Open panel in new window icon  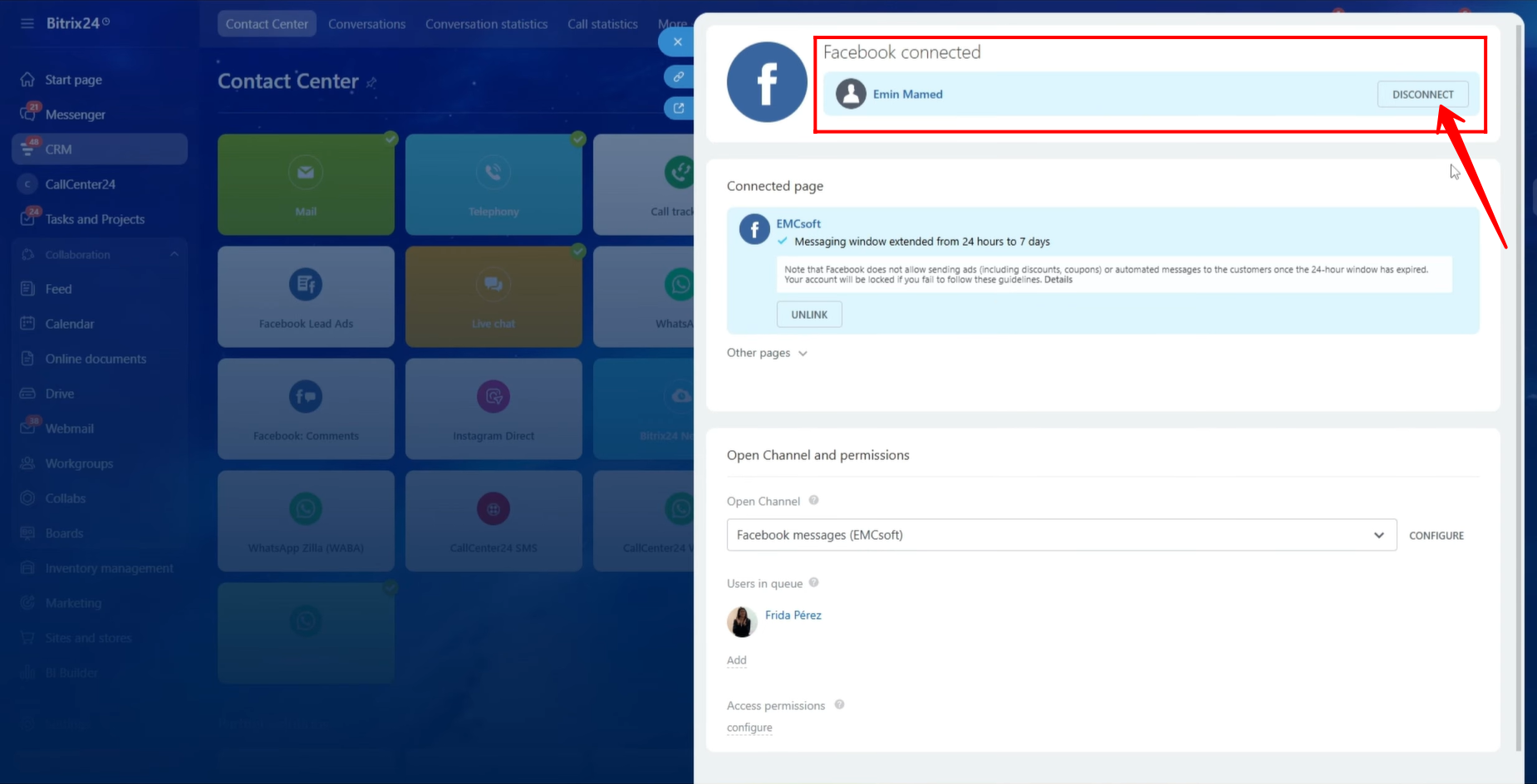[679, 108]
